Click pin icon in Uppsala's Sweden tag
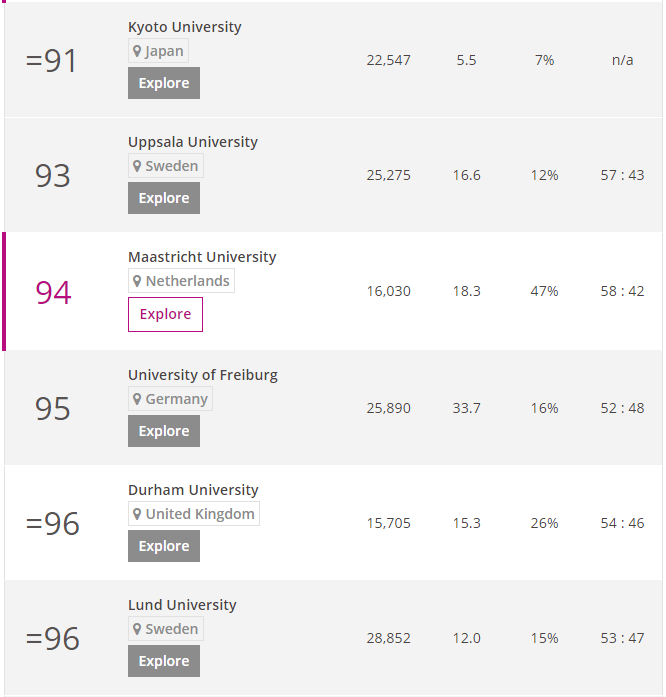This screenshot has height=697, width=666. [x=137, y=166]
